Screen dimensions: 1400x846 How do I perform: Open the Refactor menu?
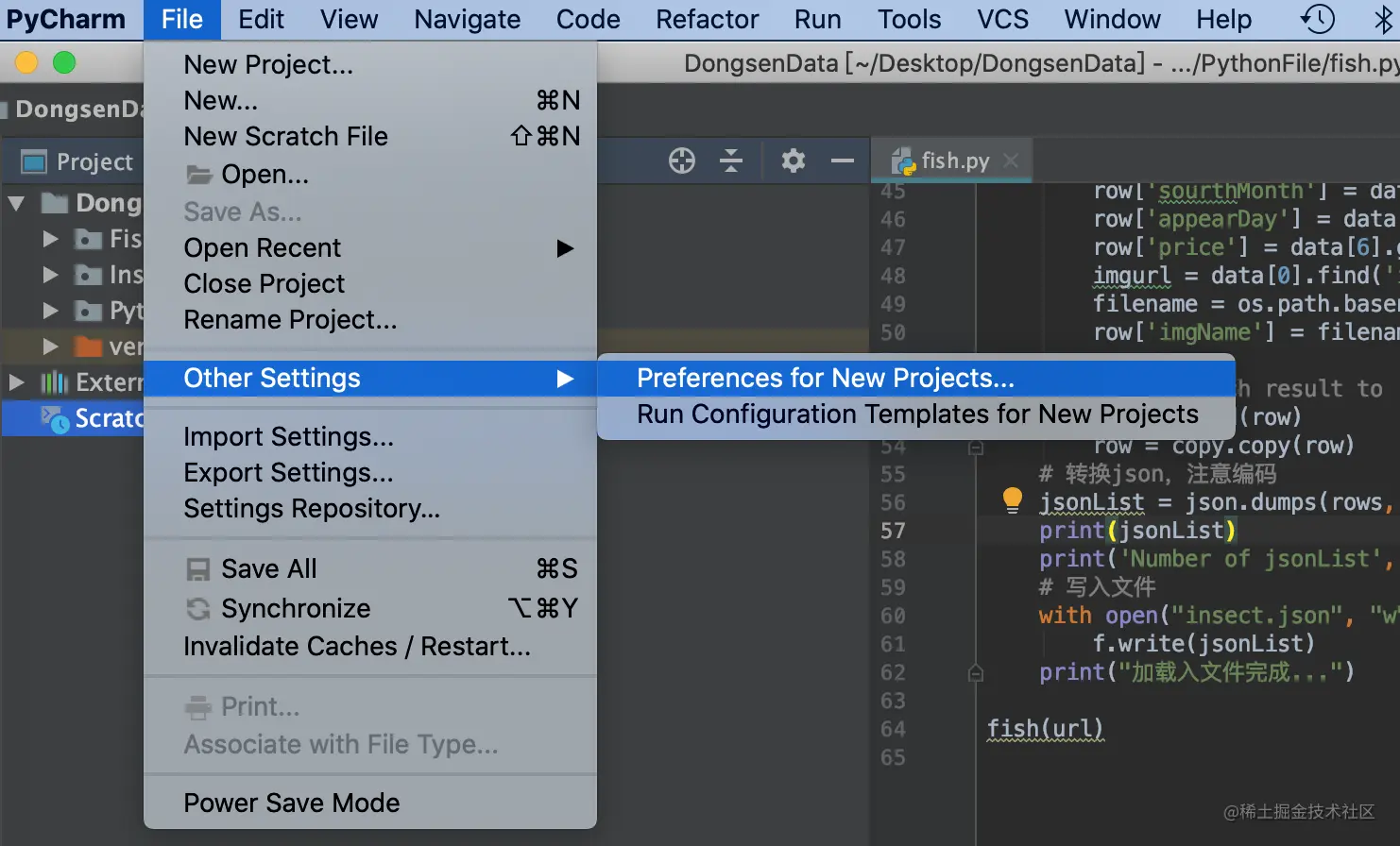pos(708,20)
